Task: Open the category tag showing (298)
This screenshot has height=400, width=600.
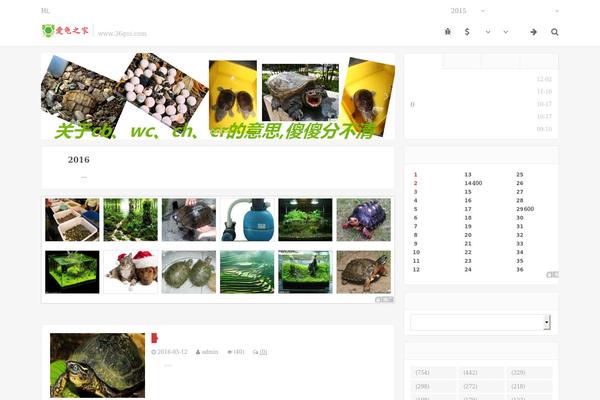Action: (433, 387)
